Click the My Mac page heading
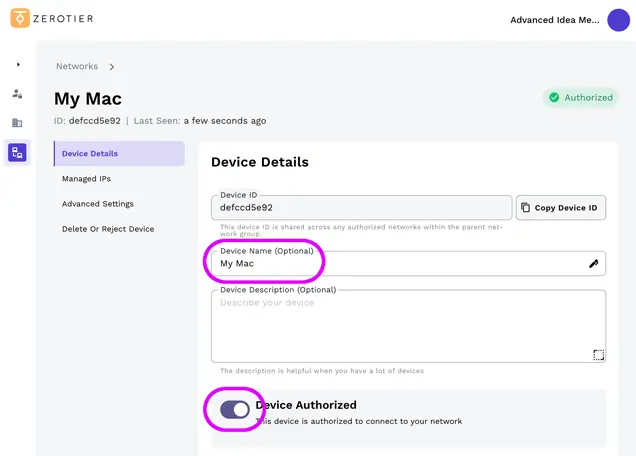Image resolution: width=636 pixels, height=456 pixels. pos(88,99)
